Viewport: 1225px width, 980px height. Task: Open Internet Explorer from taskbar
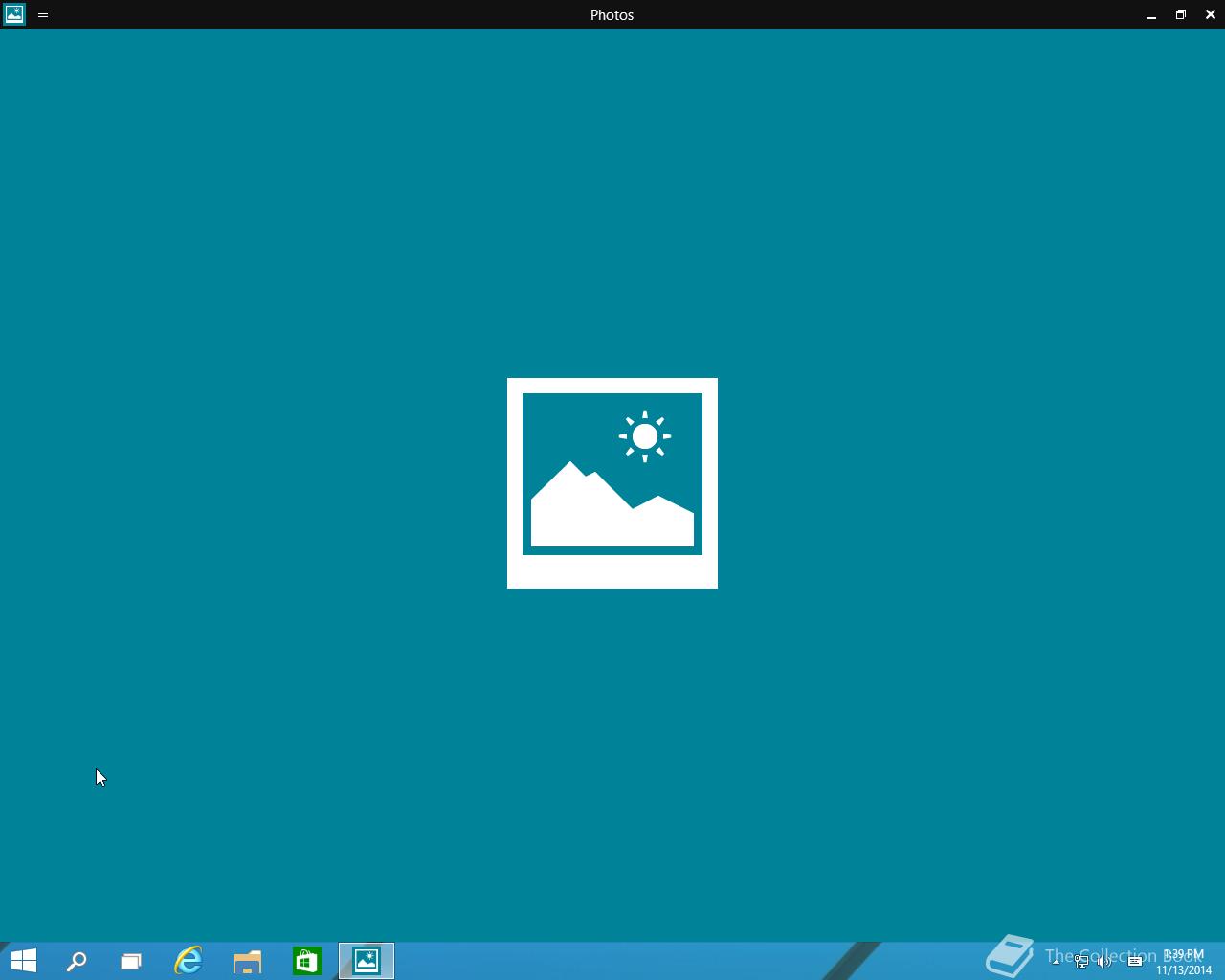click(x=189, y=961)
